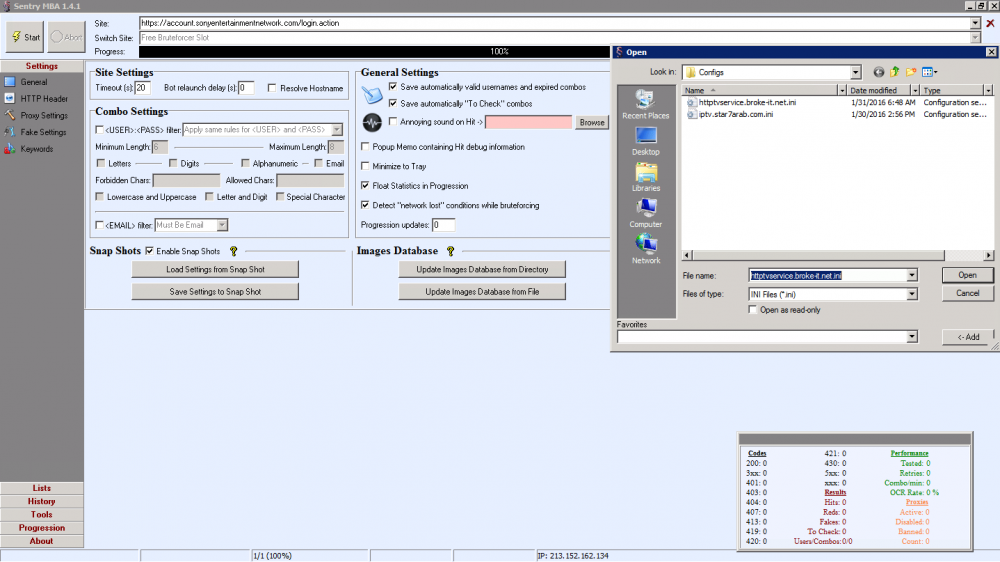This screenshot has height=562, width=1000.
Task: Open HTTP Header settings page
Action: pos(43,99)
